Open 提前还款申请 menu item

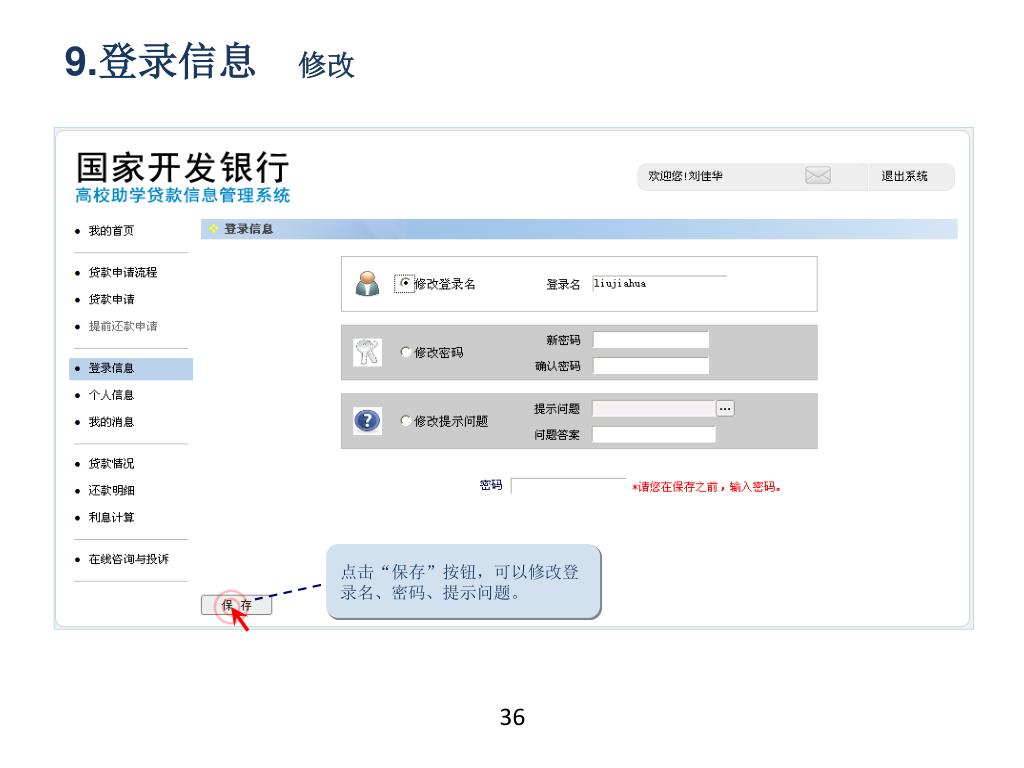tap(123, 326)
